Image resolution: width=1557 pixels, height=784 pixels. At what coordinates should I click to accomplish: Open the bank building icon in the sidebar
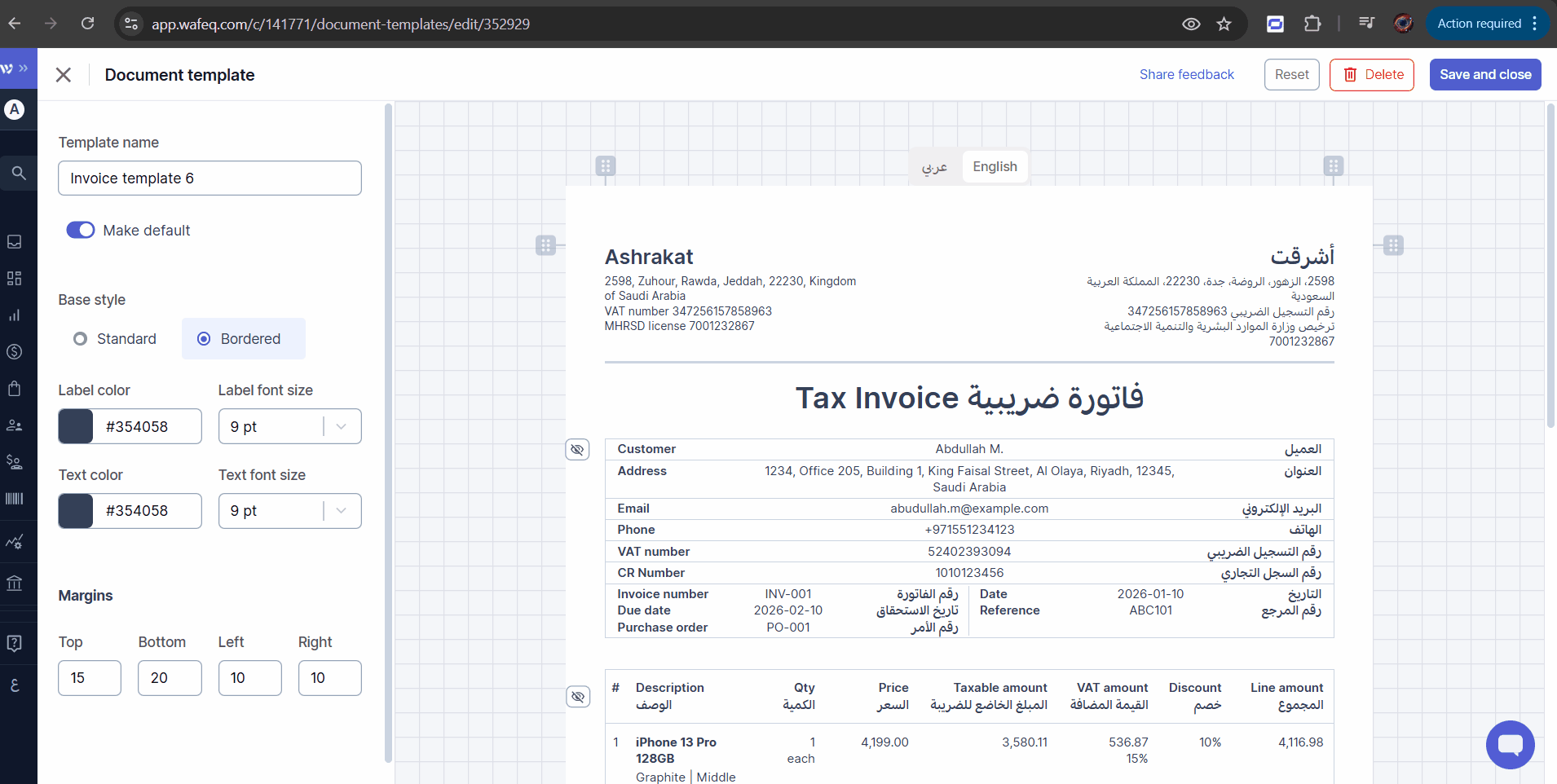pyautogui.click(x=14, y=584)
